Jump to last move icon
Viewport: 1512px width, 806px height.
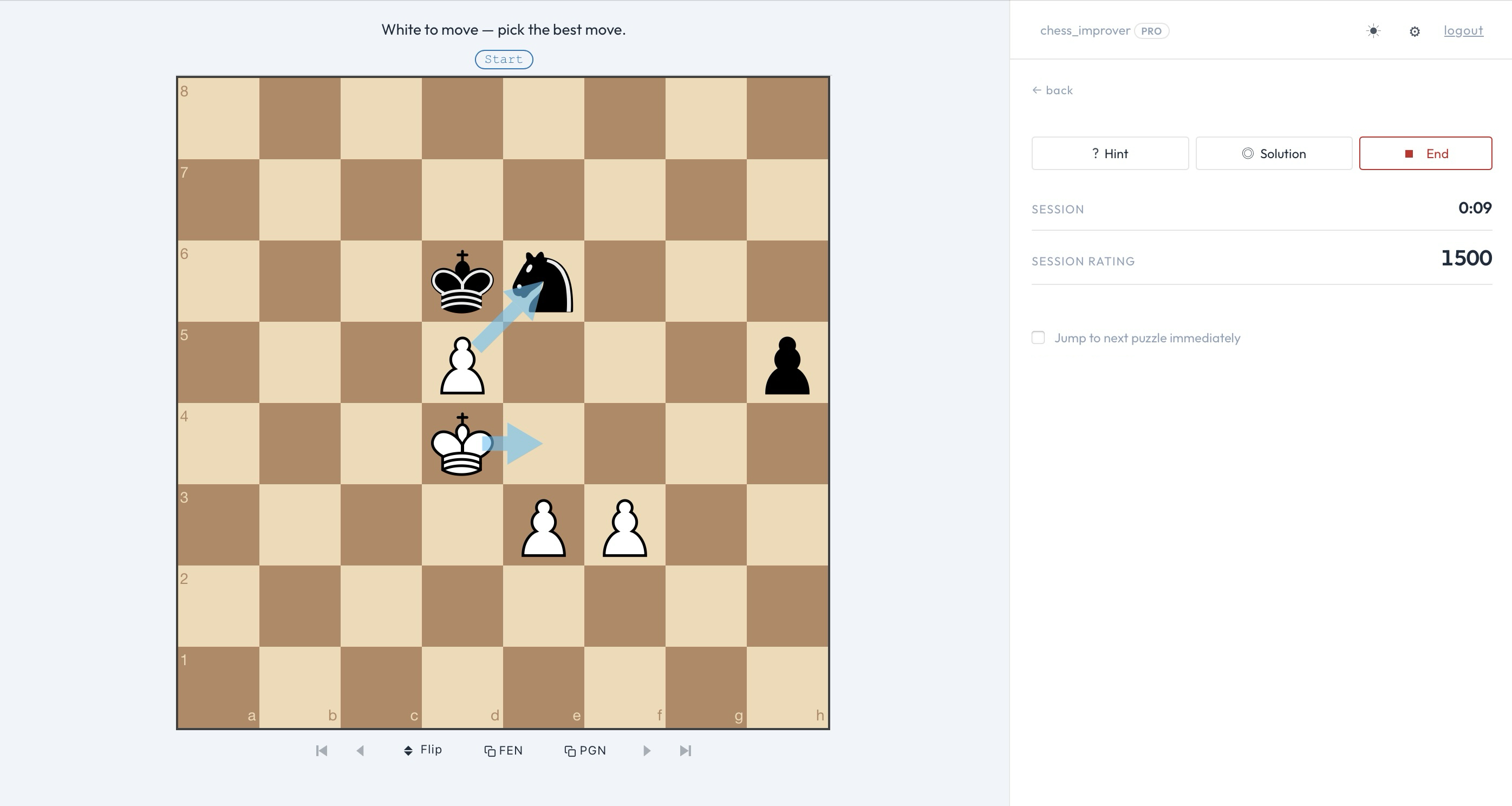coord(685,751)
